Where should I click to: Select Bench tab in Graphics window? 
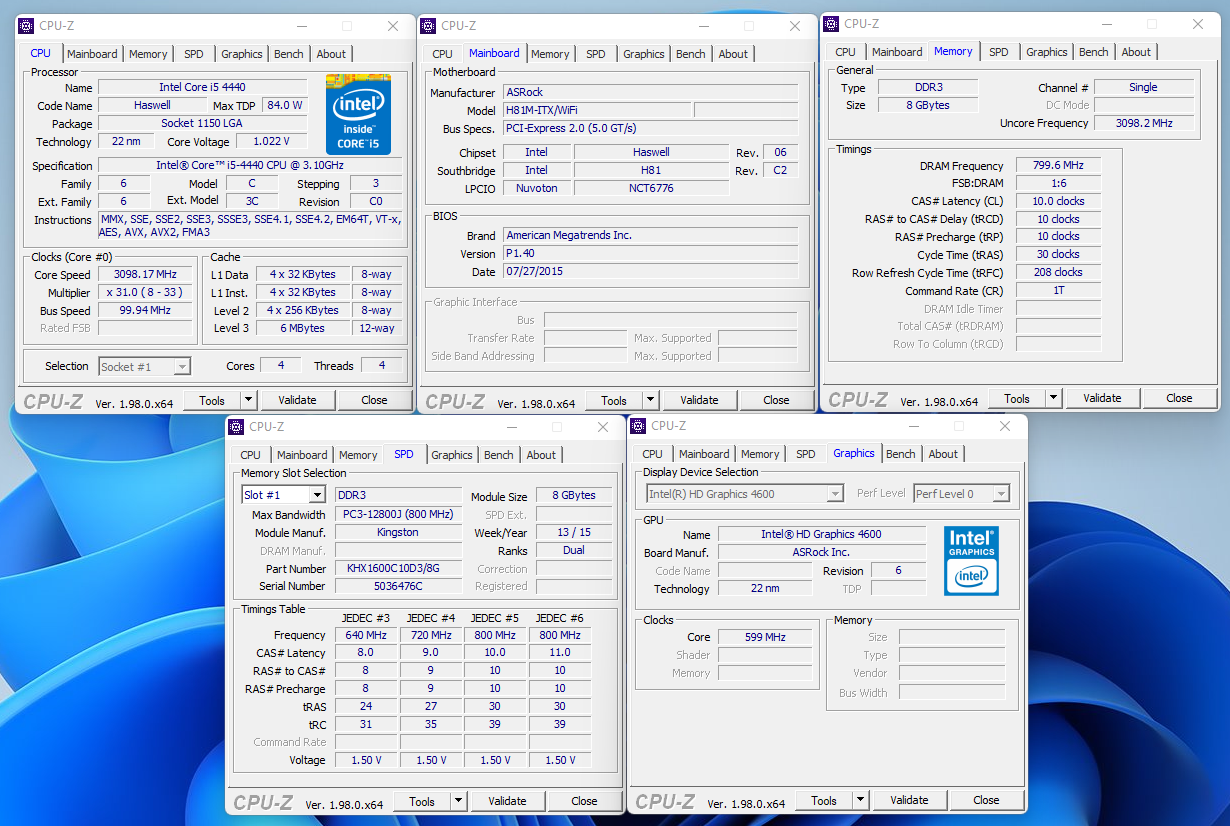901,454
